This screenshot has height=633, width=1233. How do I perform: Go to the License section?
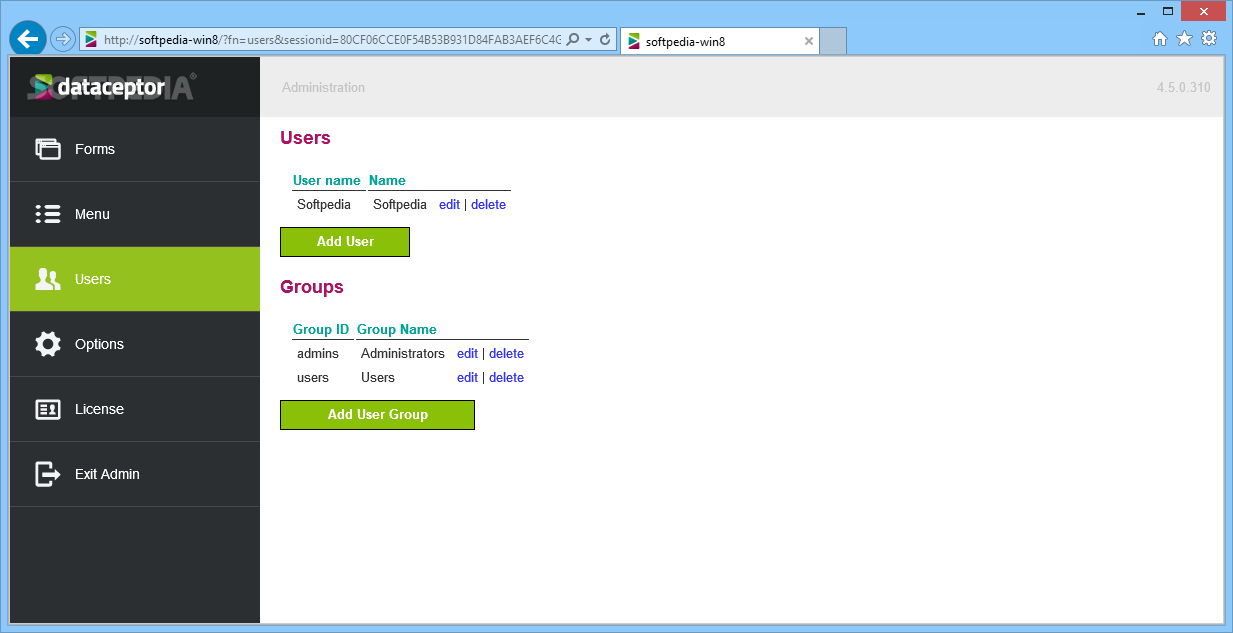point(135,409)
